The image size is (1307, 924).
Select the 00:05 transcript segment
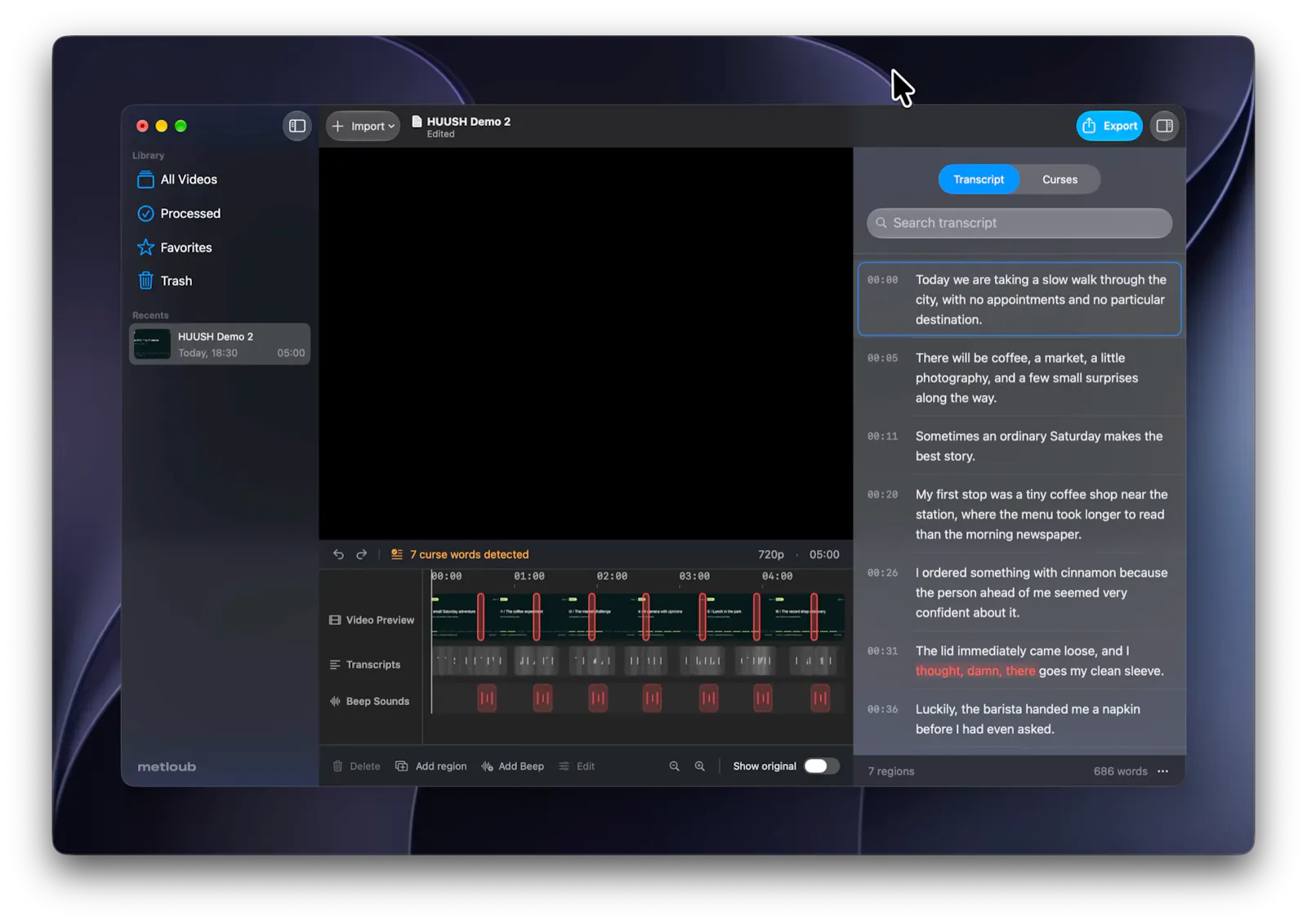point(1019,377)
